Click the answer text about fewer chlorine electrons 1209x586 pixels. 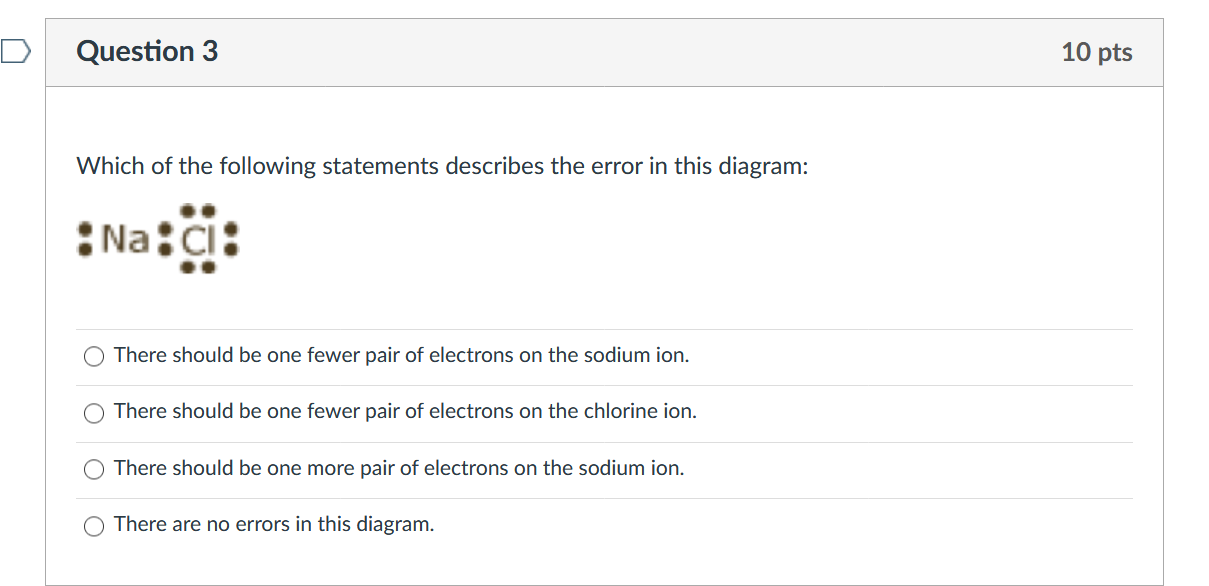[x=405, y=411]
